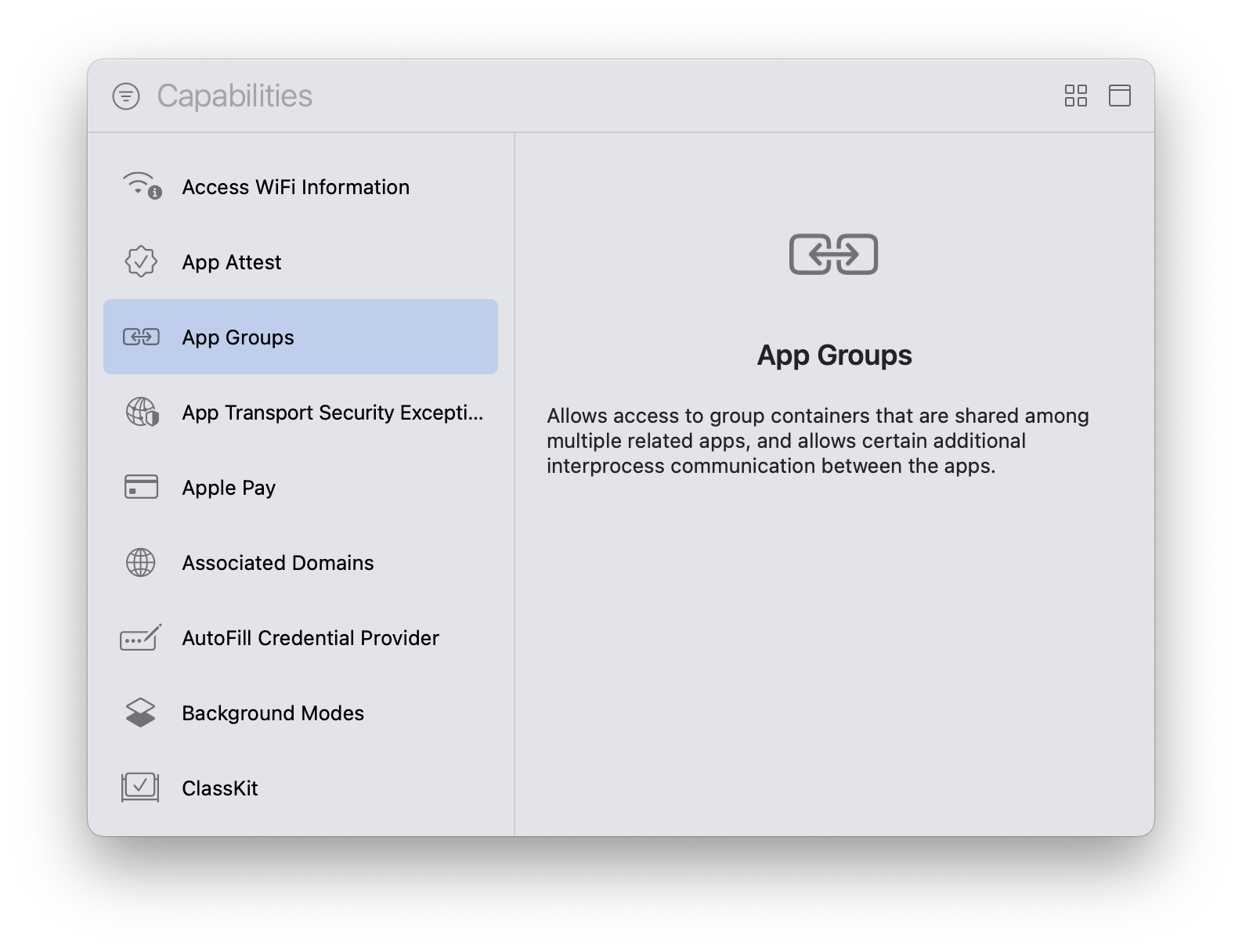Image resolution: width=1242 pixels, height=952 pixels.
Task: Click the App Attest badge icon
Action: [141, 261]
